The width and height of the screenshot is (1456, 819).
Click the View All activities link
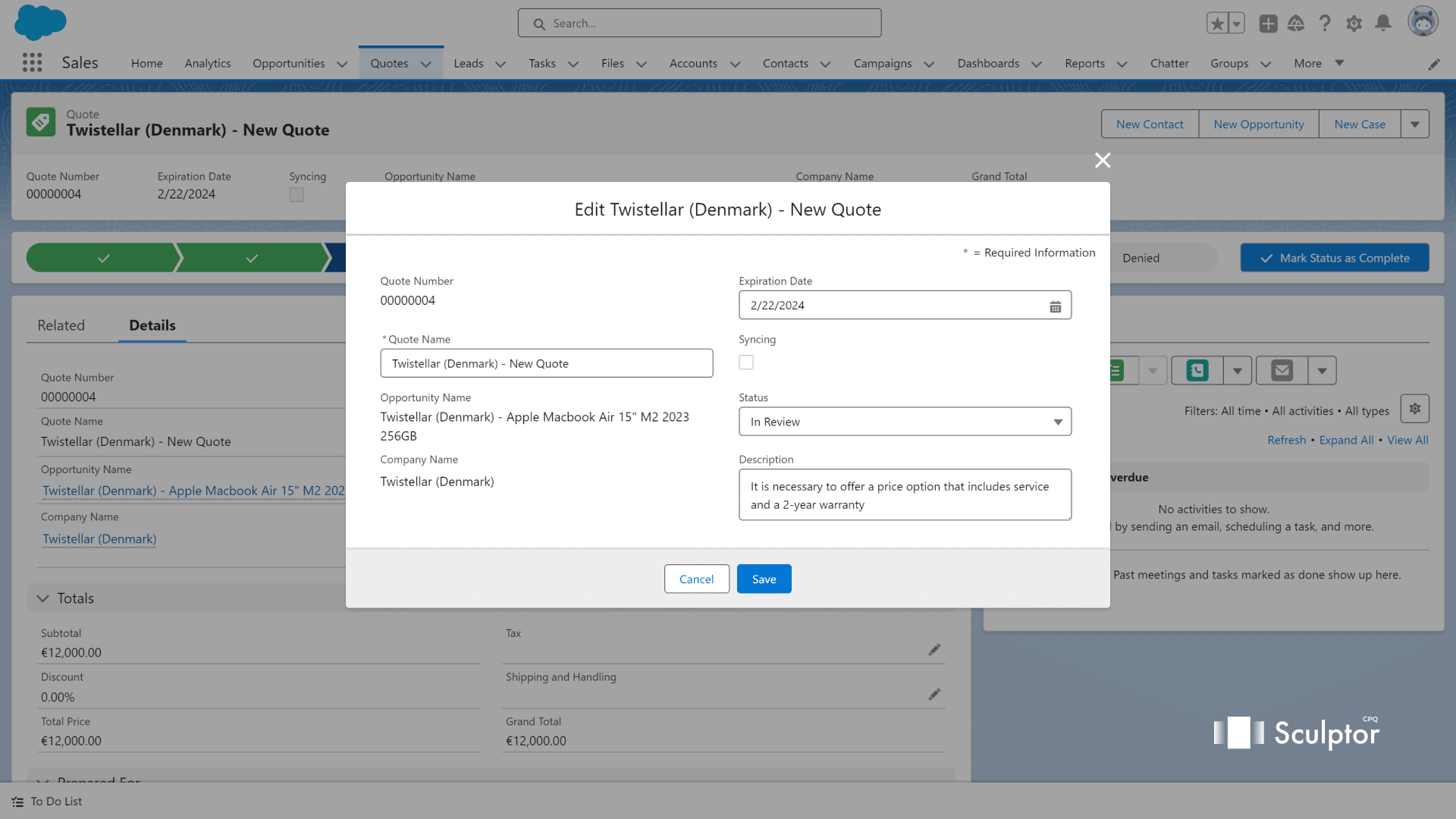pyautogui.click(x=1407, y=441)
